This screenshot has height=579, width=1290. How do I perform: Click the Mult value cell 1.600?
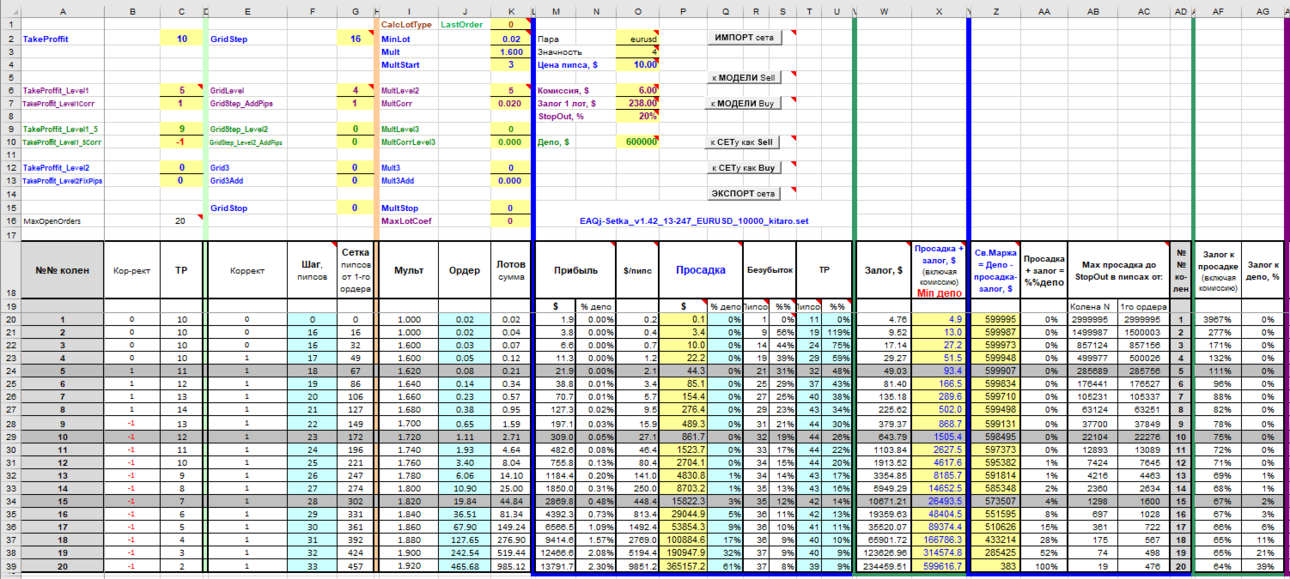(511, 51)
